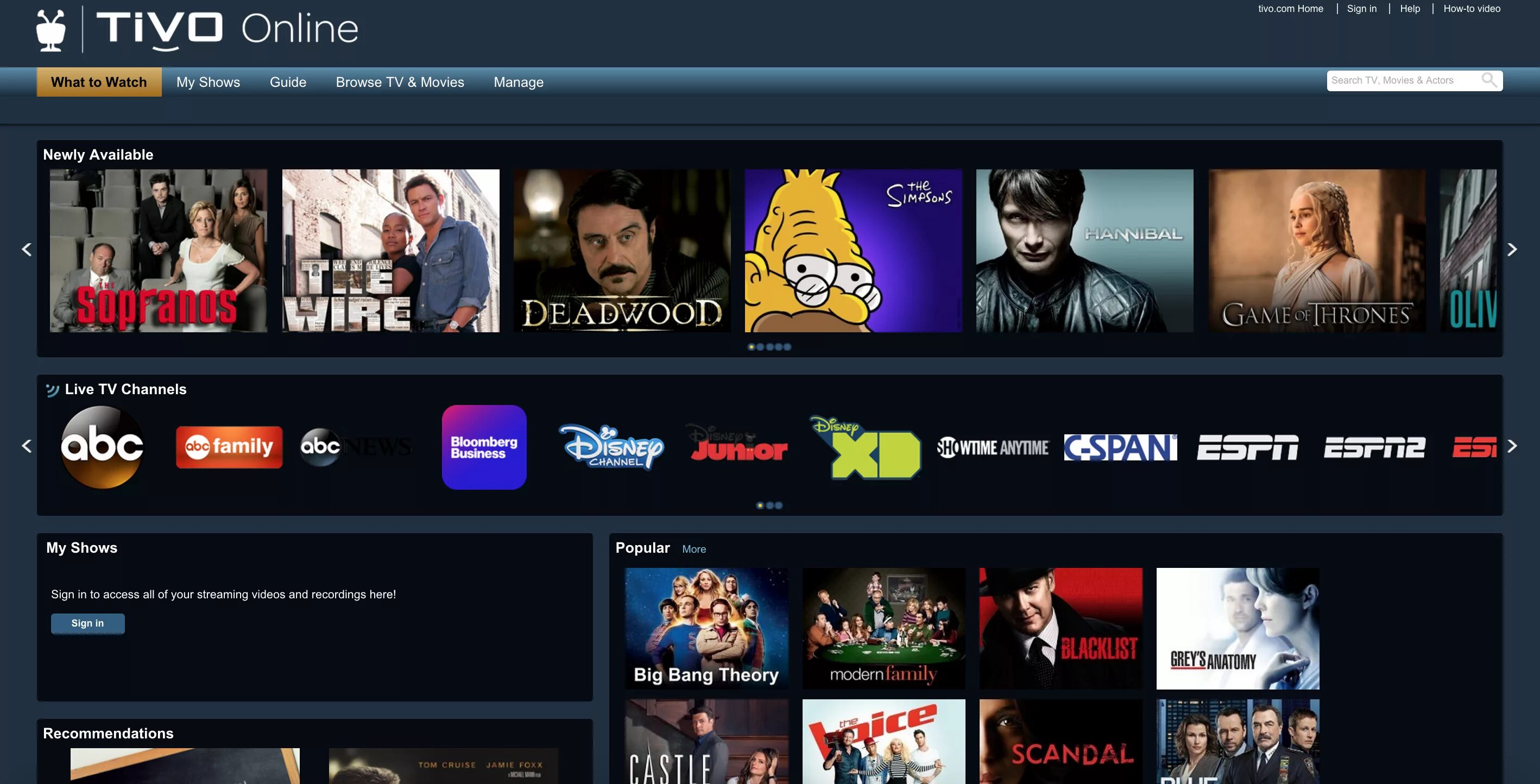Click the right arrow to scroll Live TV Channels

click(1515, 447)
